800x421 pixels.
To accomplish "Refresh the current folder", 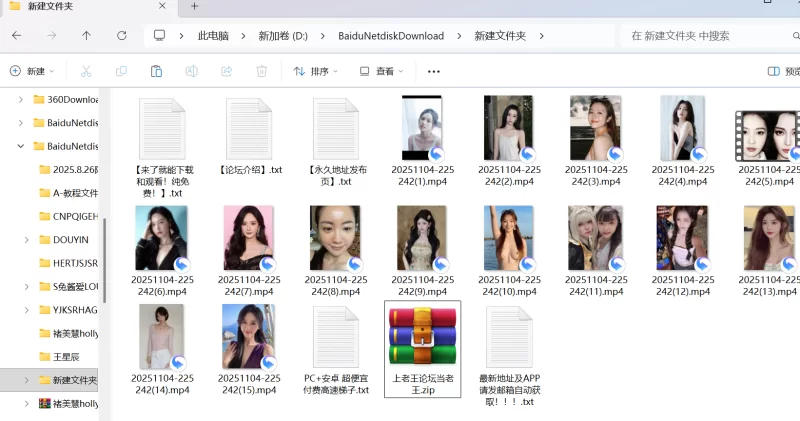I will (x=121, y=36).
